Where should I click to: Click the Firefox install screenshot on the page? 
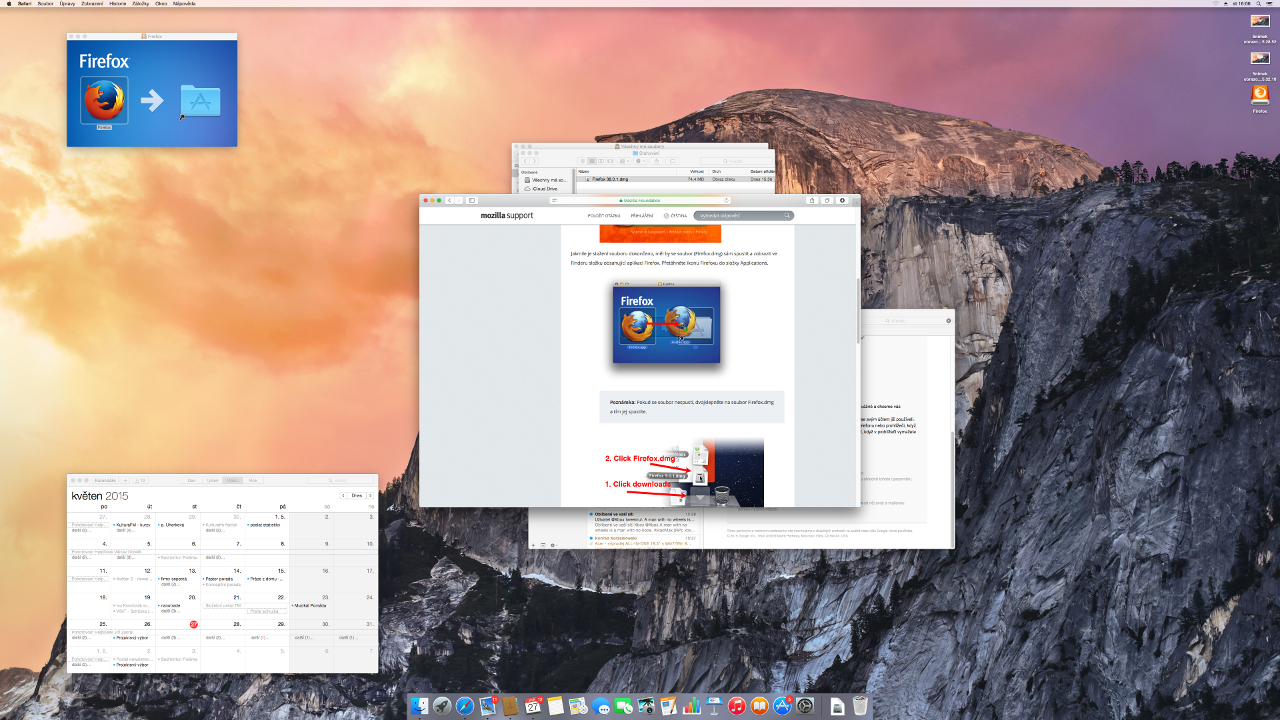click(x=666, y=325)
